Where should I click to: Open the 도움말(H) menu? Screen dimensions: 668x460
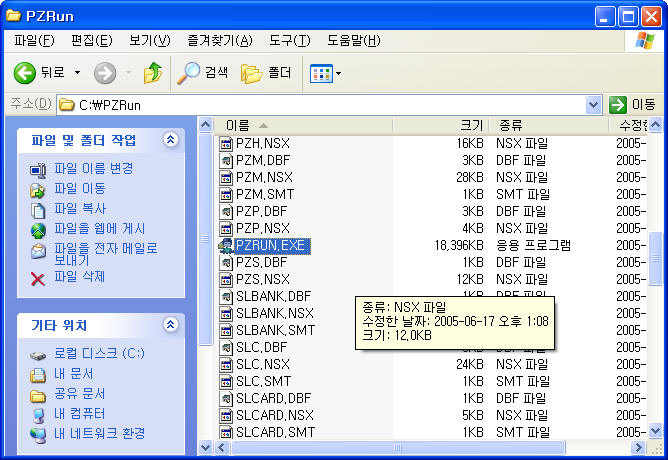click(354, 41)
